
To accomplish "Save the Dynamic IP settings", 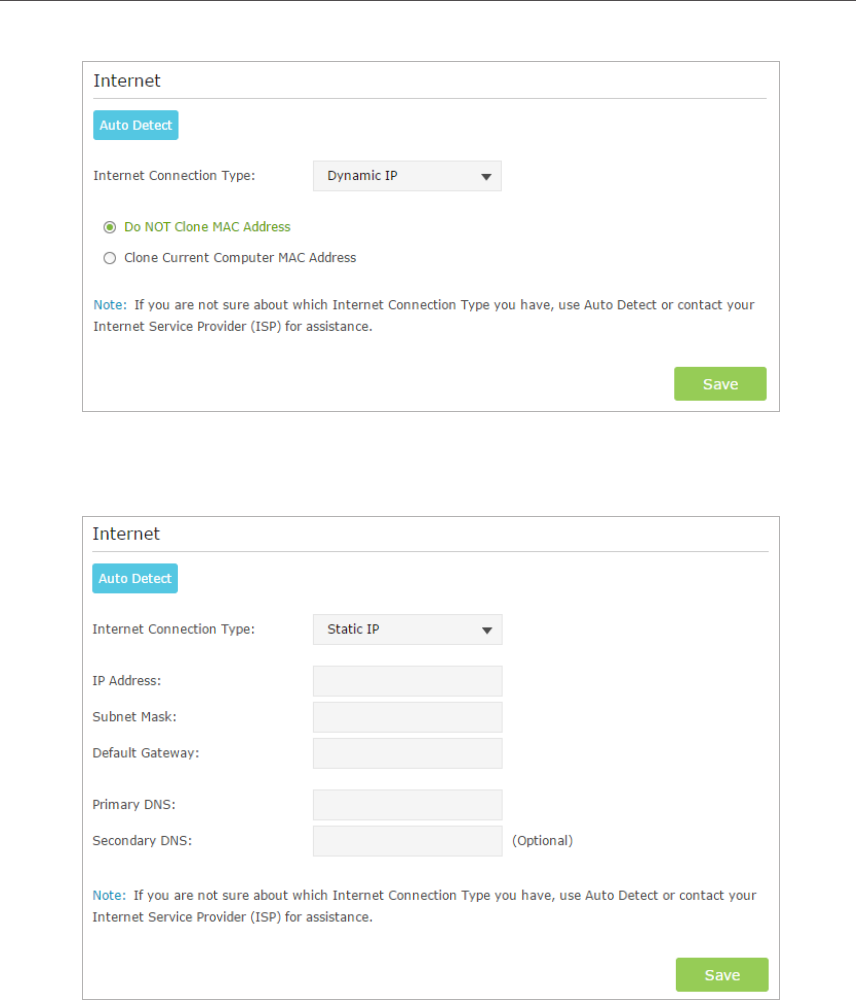I will point(720,384).
